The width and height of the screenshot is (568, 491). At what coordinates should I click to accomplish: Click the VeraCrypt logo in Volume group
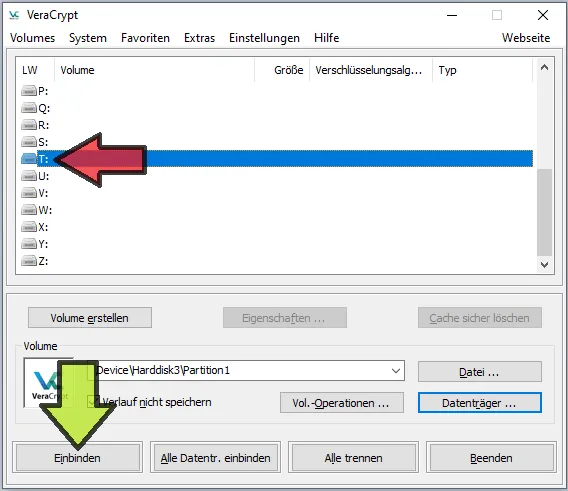49,383
